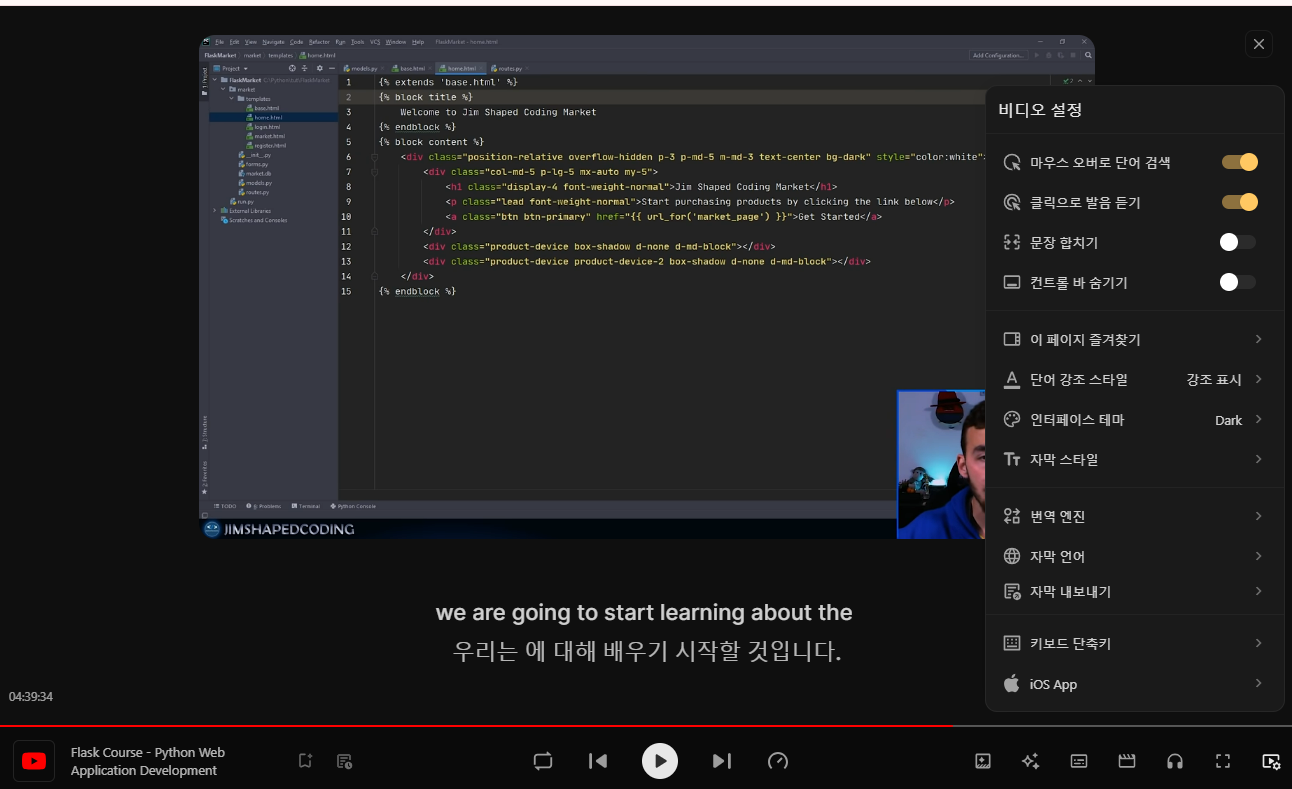This screenshot has width=1292, height=789.
Task: Enable the 컨트롤 바 숨기기 switch
Action: pos(1238,282)
